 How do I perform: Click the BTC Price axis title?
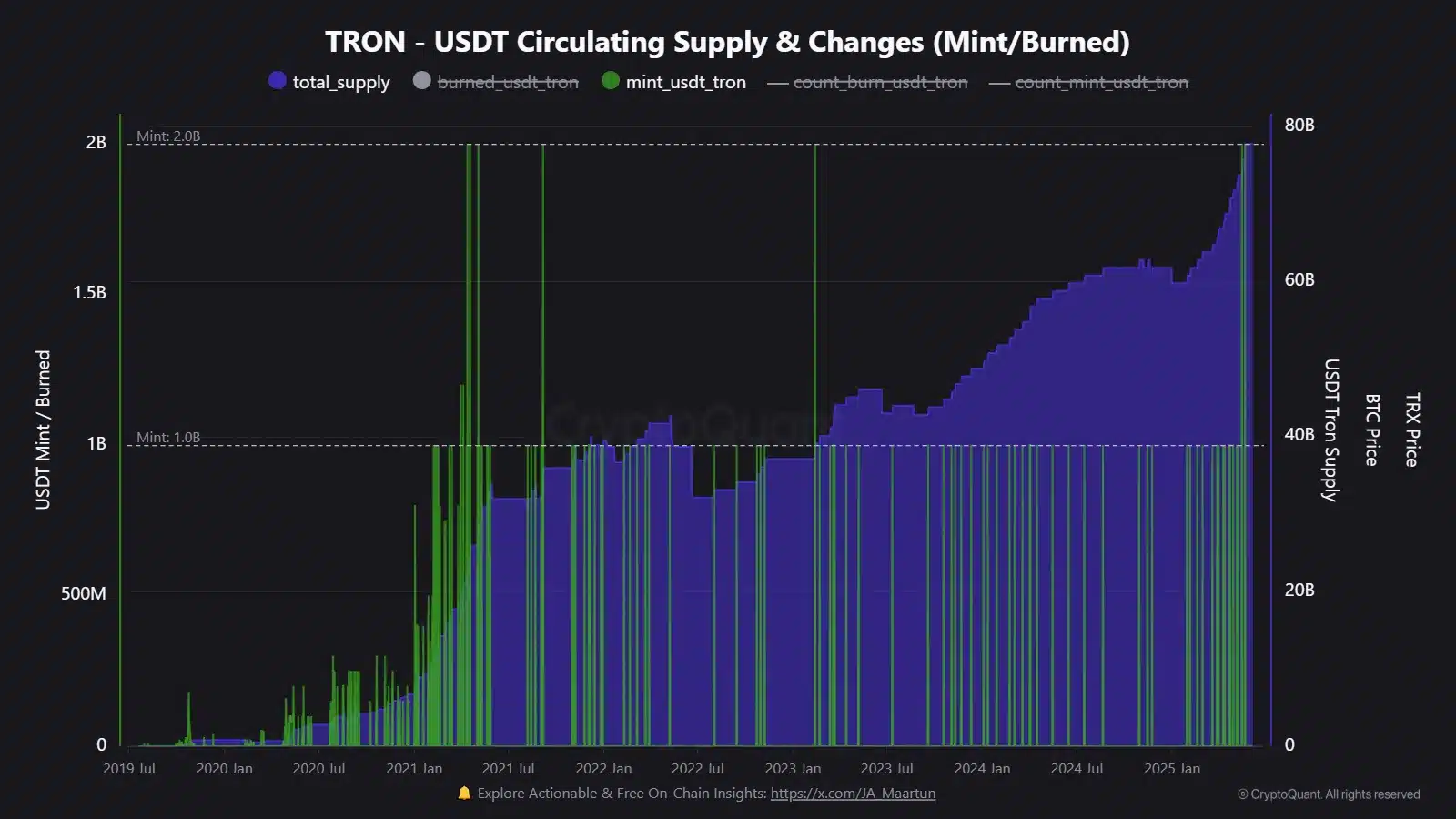(1371, 430)
